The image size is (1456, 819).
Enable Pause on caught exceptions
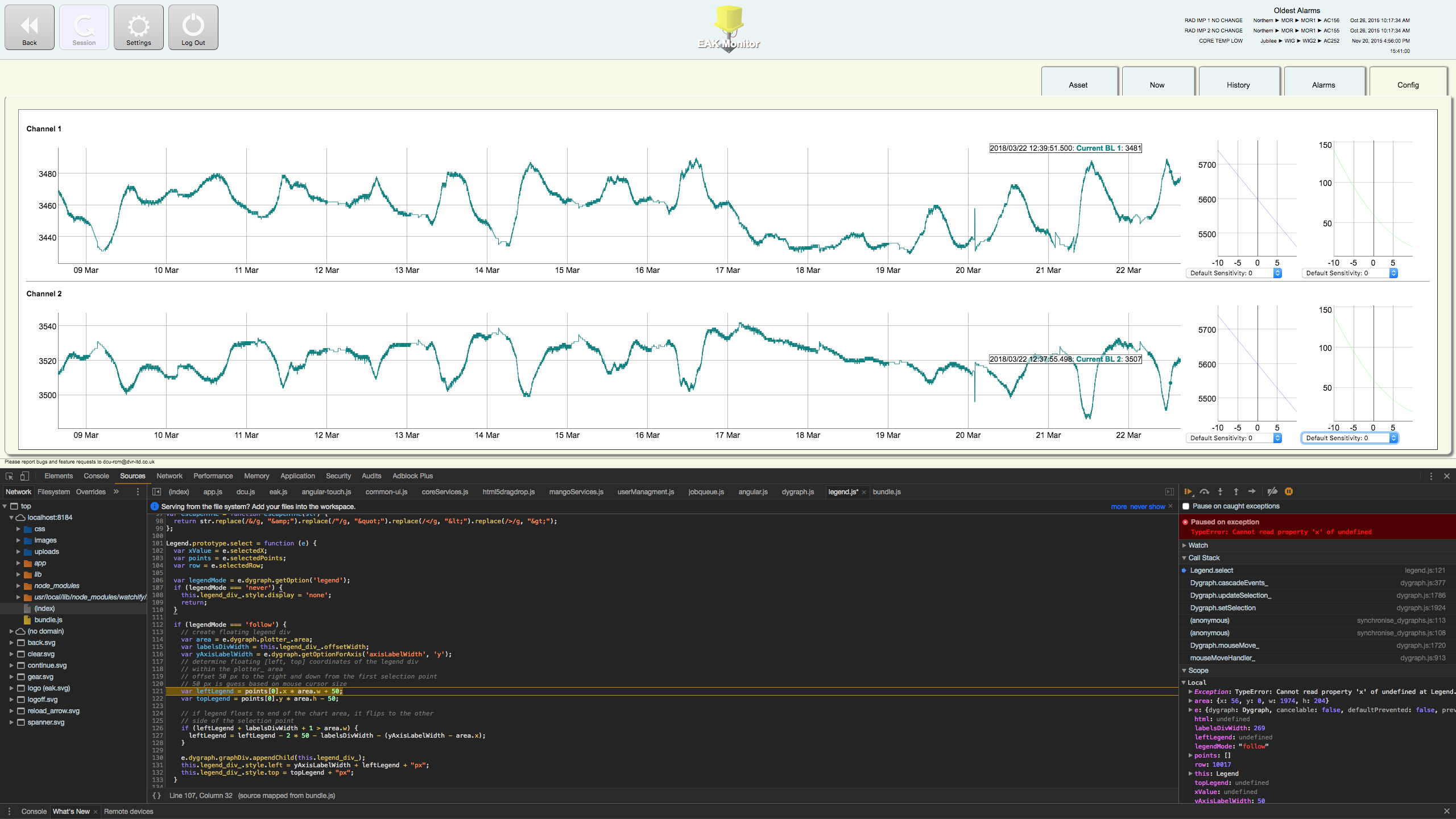(x=1186, y=506)
